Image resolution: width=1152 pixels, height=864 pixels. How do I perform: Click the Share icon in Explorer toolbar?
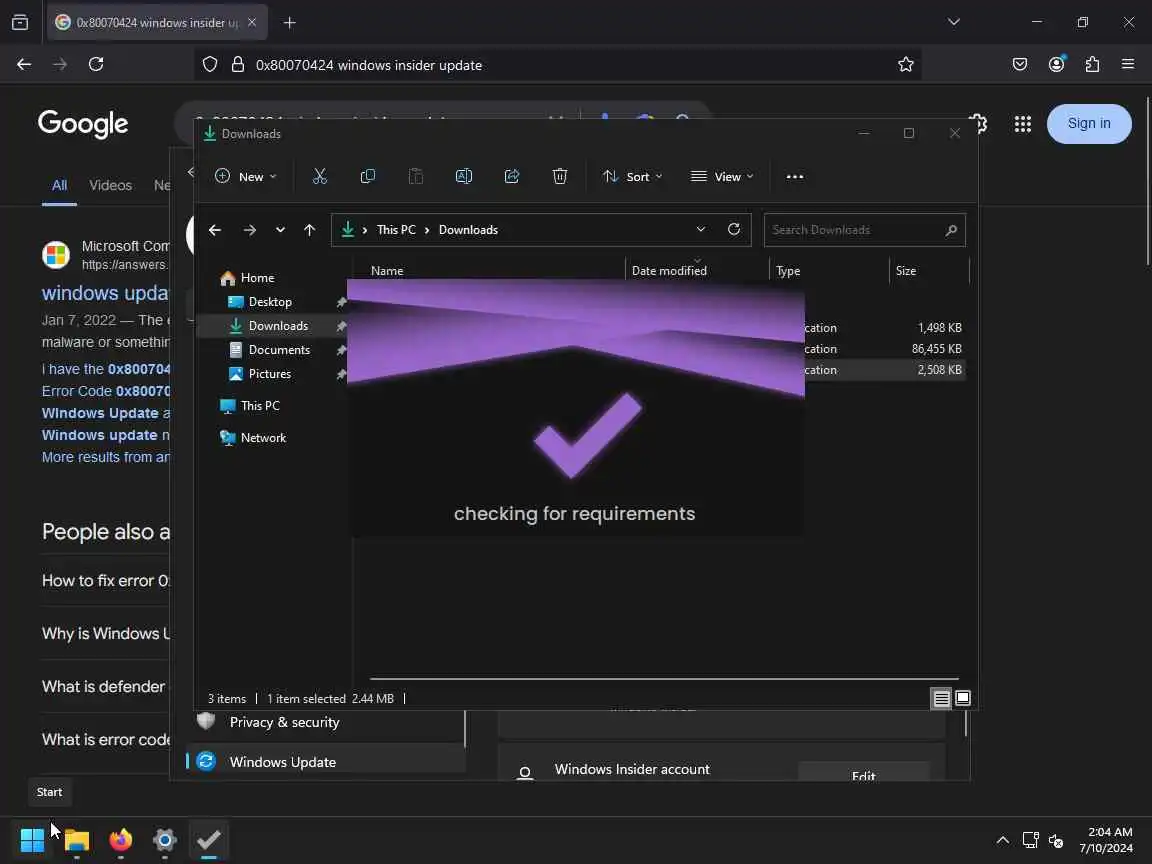[512, 176]
